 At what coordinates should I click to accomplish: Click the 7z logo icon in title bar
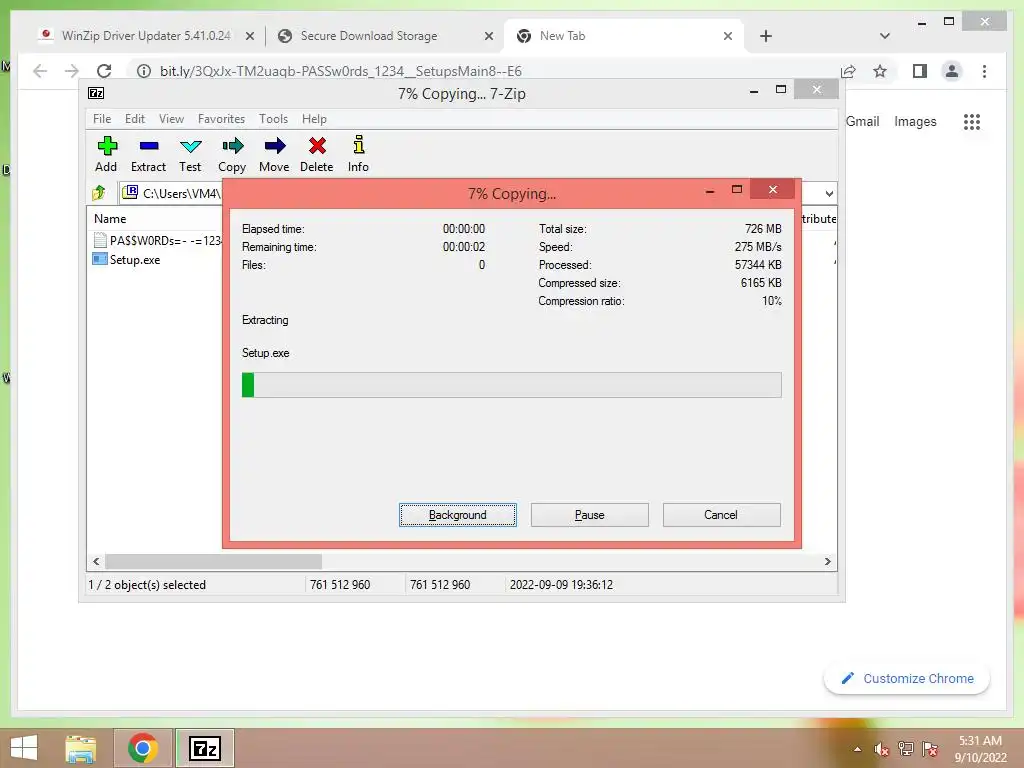(x=96, y=93)
